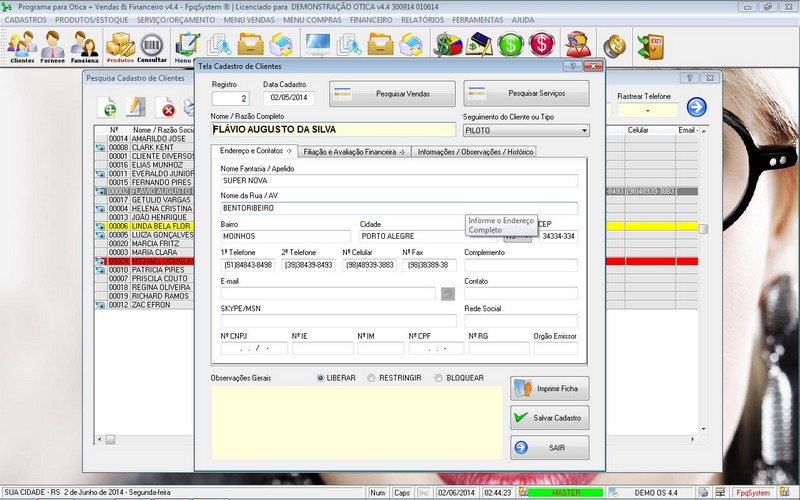Click the Pesquisar Vendas button
800x500 pixels.
point(392,93)
